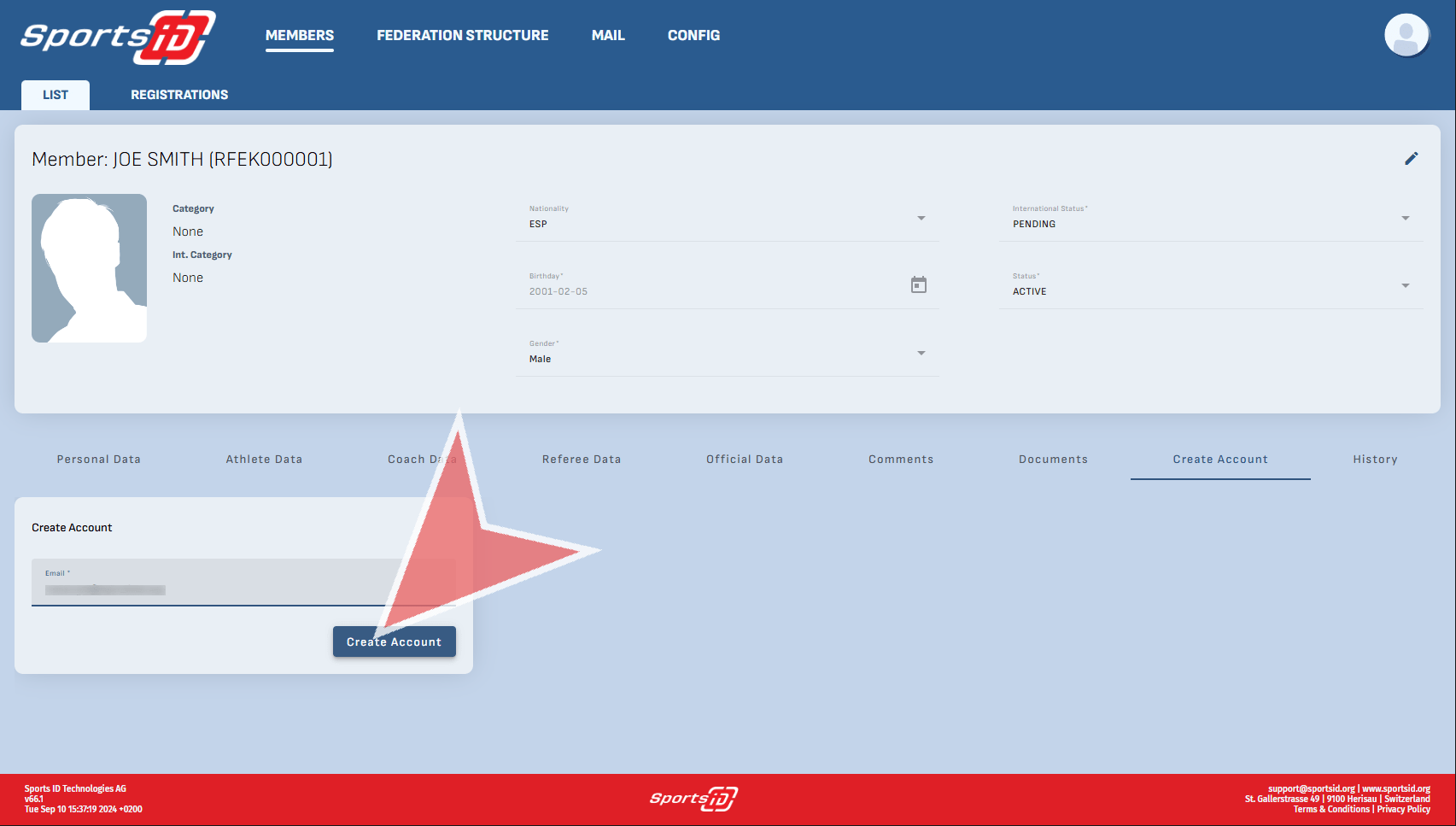Open the Privacy Policy footer link
The height and width of the screenshot is (826, 1456).
coord(1403,810)
